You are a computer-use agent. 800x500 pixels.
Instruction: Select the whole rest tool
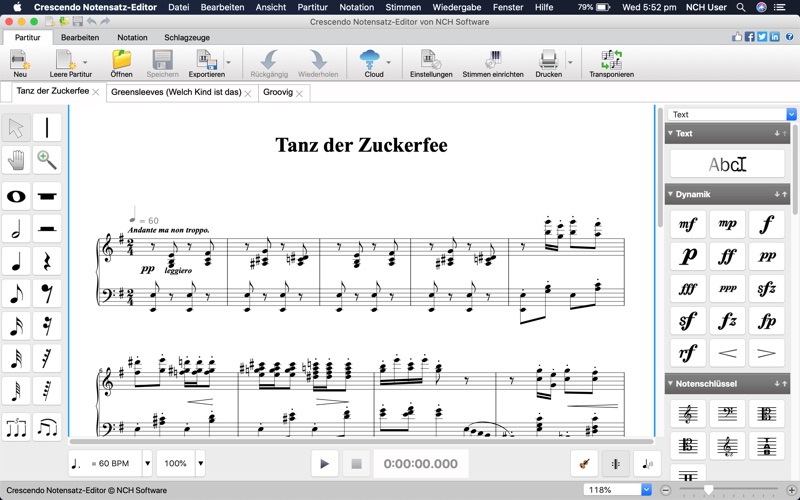[47, 196]
